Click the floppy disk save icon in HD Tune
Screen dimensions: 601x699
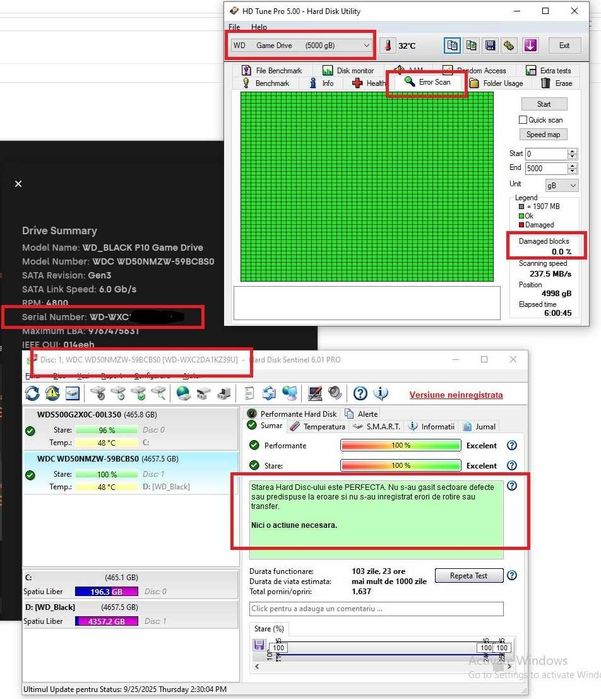click(490, 45)
